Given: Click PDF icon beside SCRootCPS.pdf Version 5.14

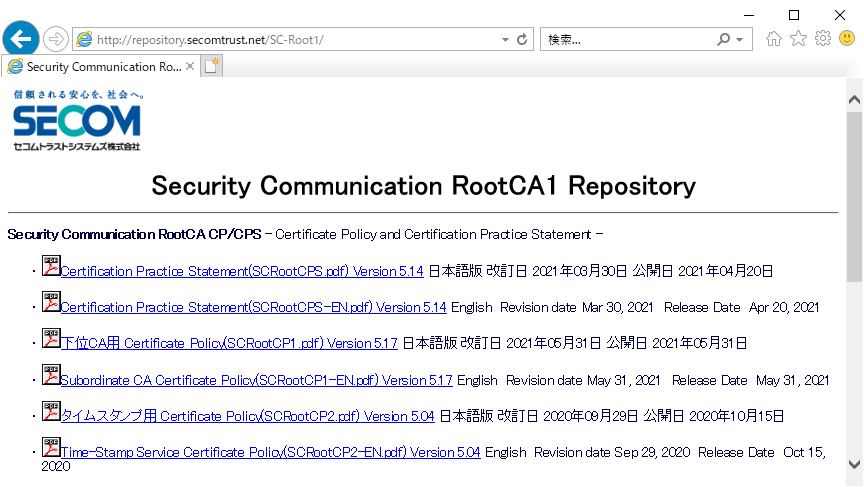Looking at the screenshot, I should tap(51, 266).
